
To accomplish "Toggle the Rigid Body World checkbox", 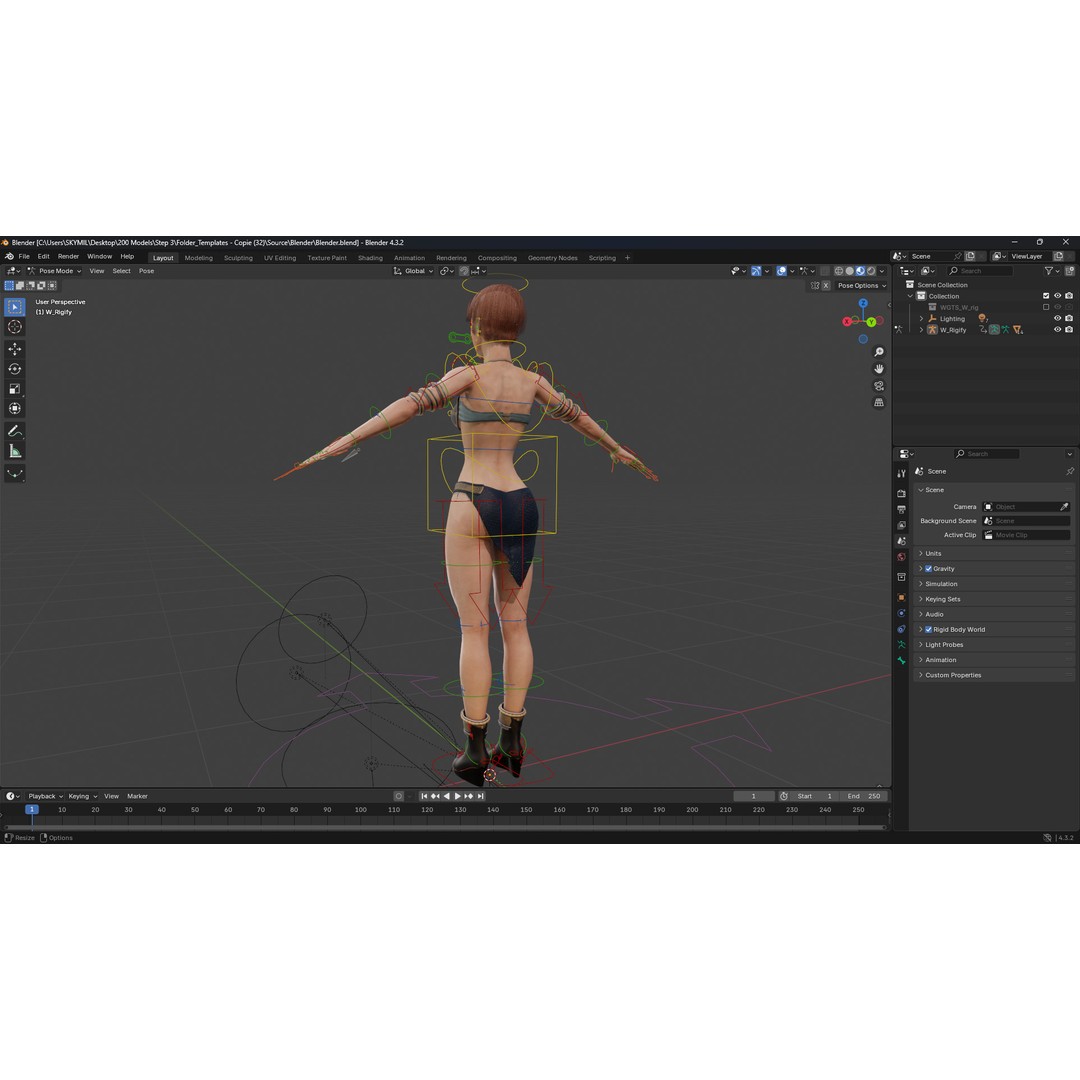I will pyautogui.click(x=928, y=630).
